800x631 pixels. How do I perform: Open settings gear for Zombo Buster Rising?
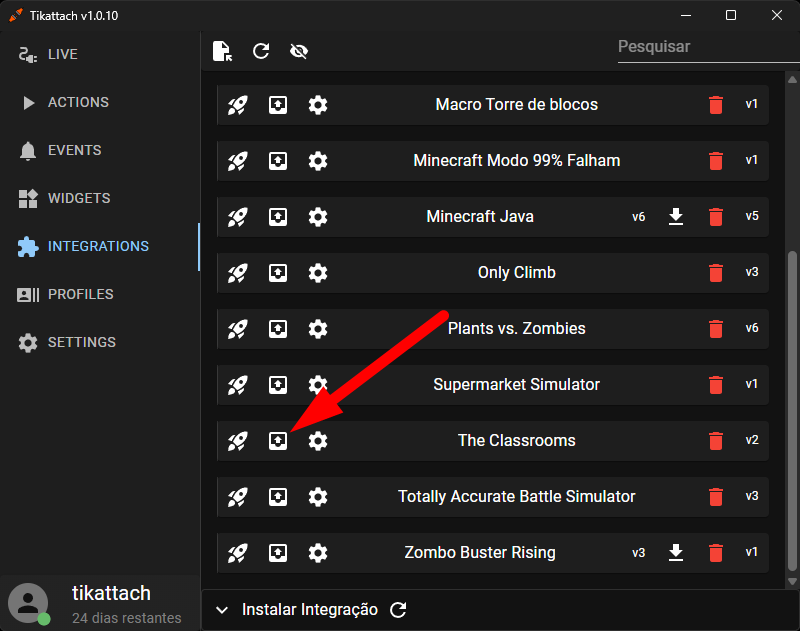pos(318,553)
